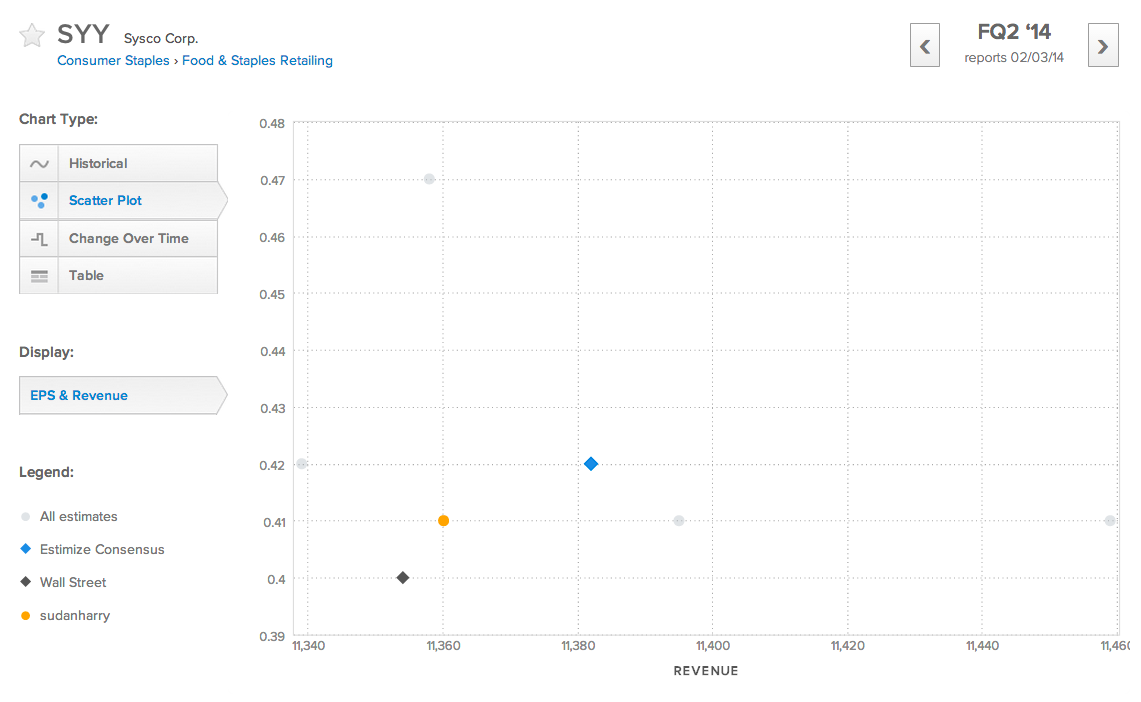Click the Historical wave icon
The width and height of the screenshot is (1141, 702).
[39, 164]
